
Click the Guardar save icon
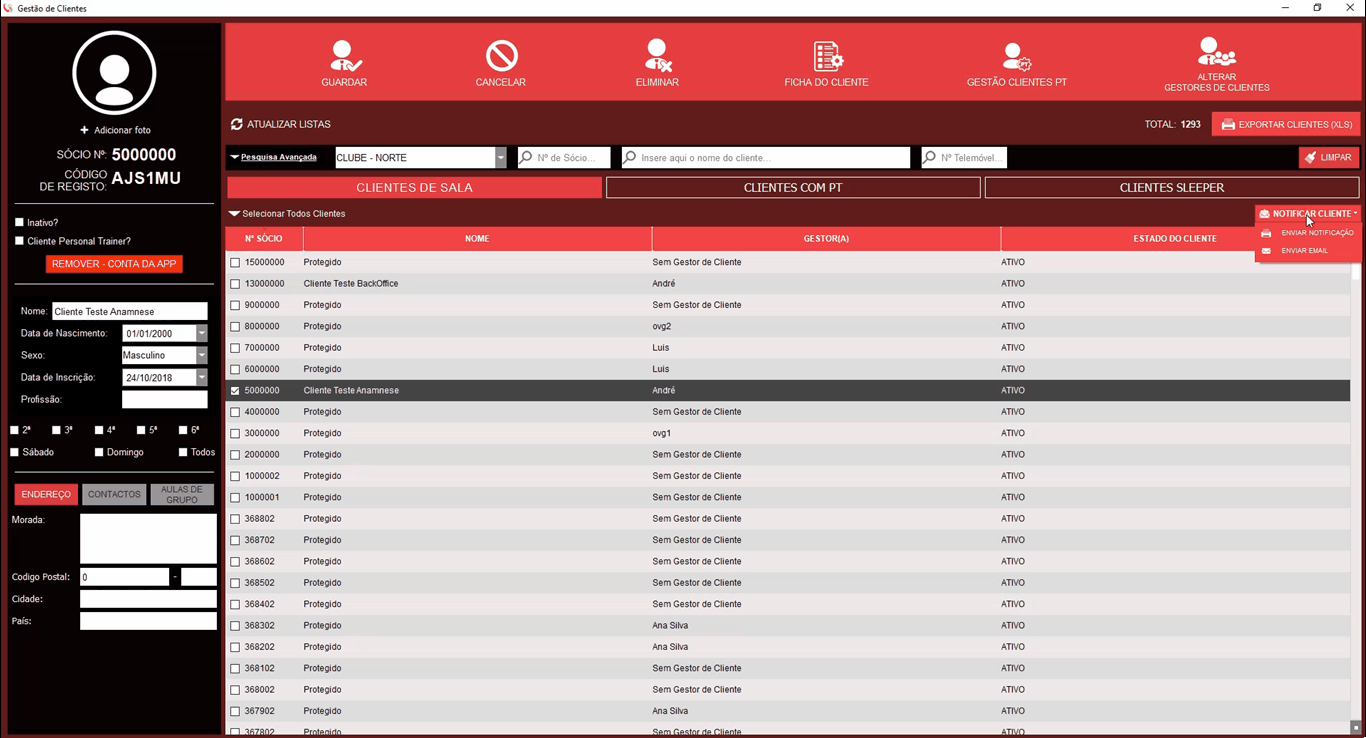point(345,55)
